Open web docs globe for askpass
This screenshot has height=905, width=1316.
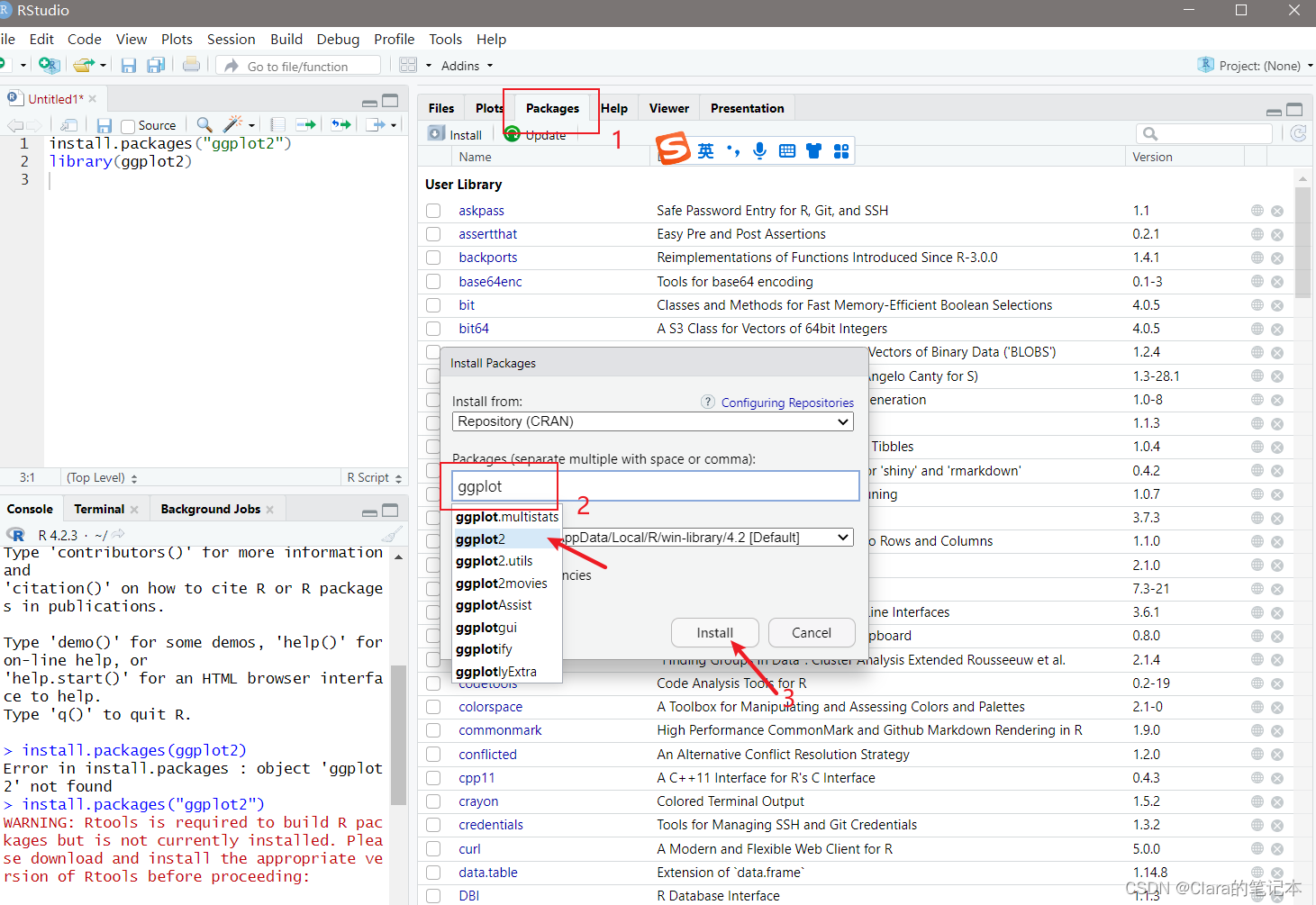1257,211
